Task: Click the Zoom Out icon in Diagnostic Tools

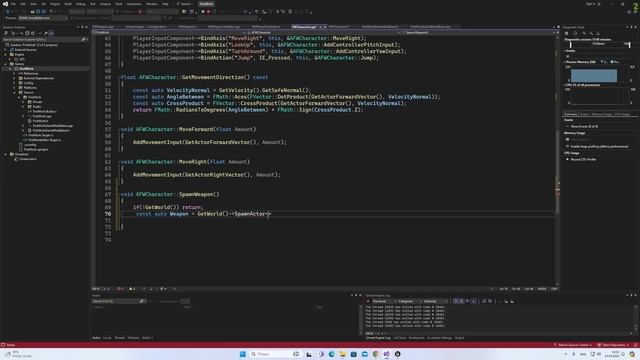Action: (591, 33)
